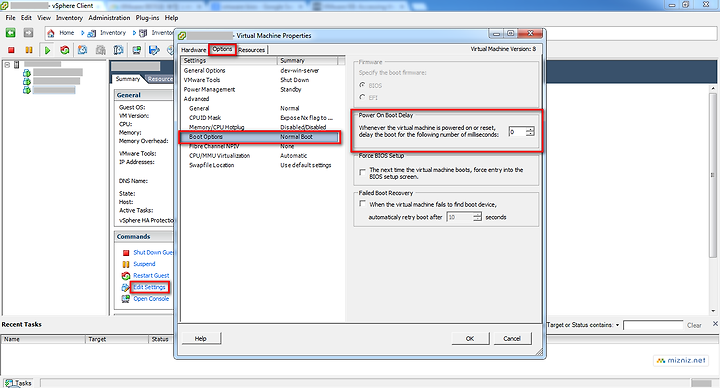Click the Launch Console toolbar monitor icon
Viewport: 720px width, 388px height.
(x=136, y=50)
